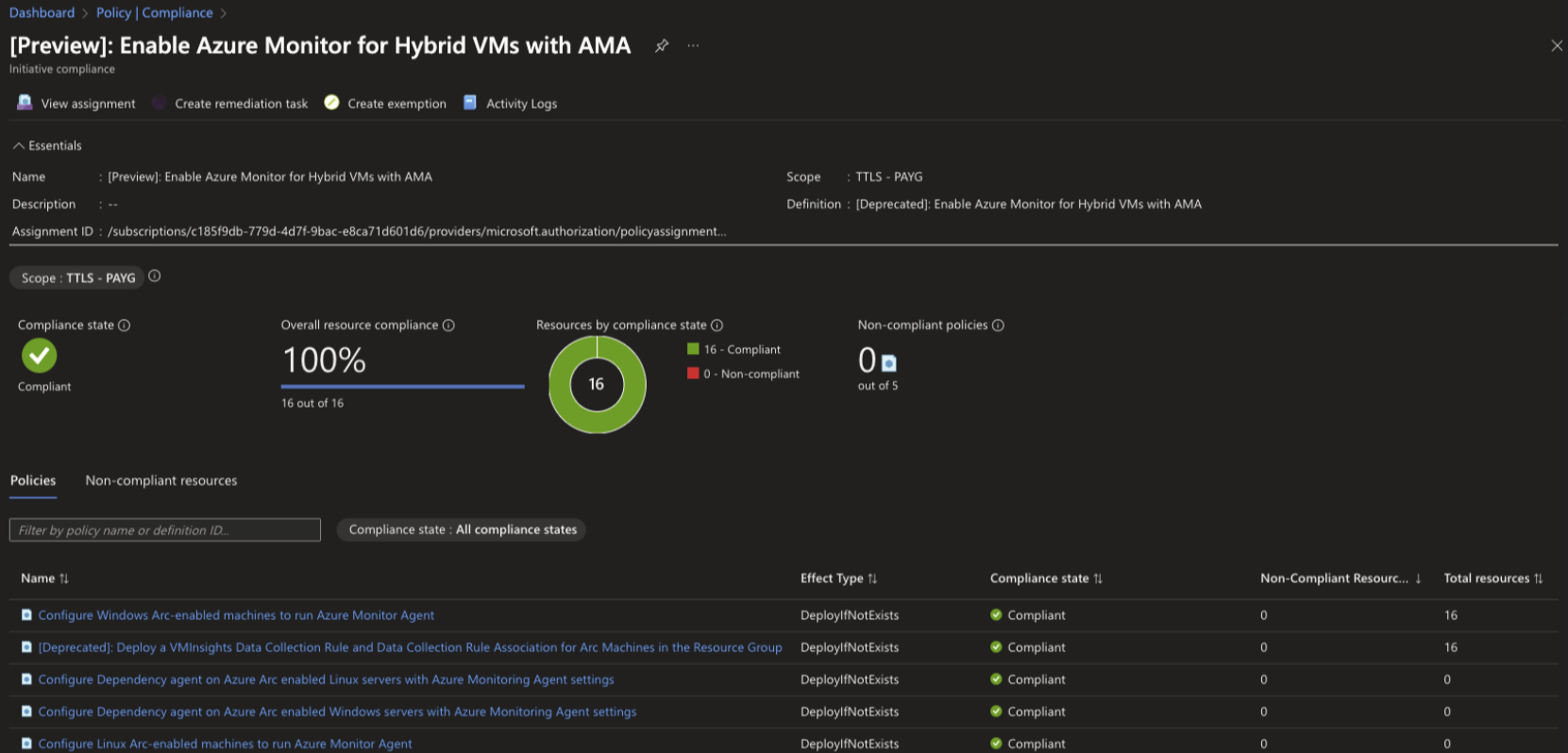Switch to Non-compliant resources tab
This screenshot has height=753, width=1568.
click(161, 480)
